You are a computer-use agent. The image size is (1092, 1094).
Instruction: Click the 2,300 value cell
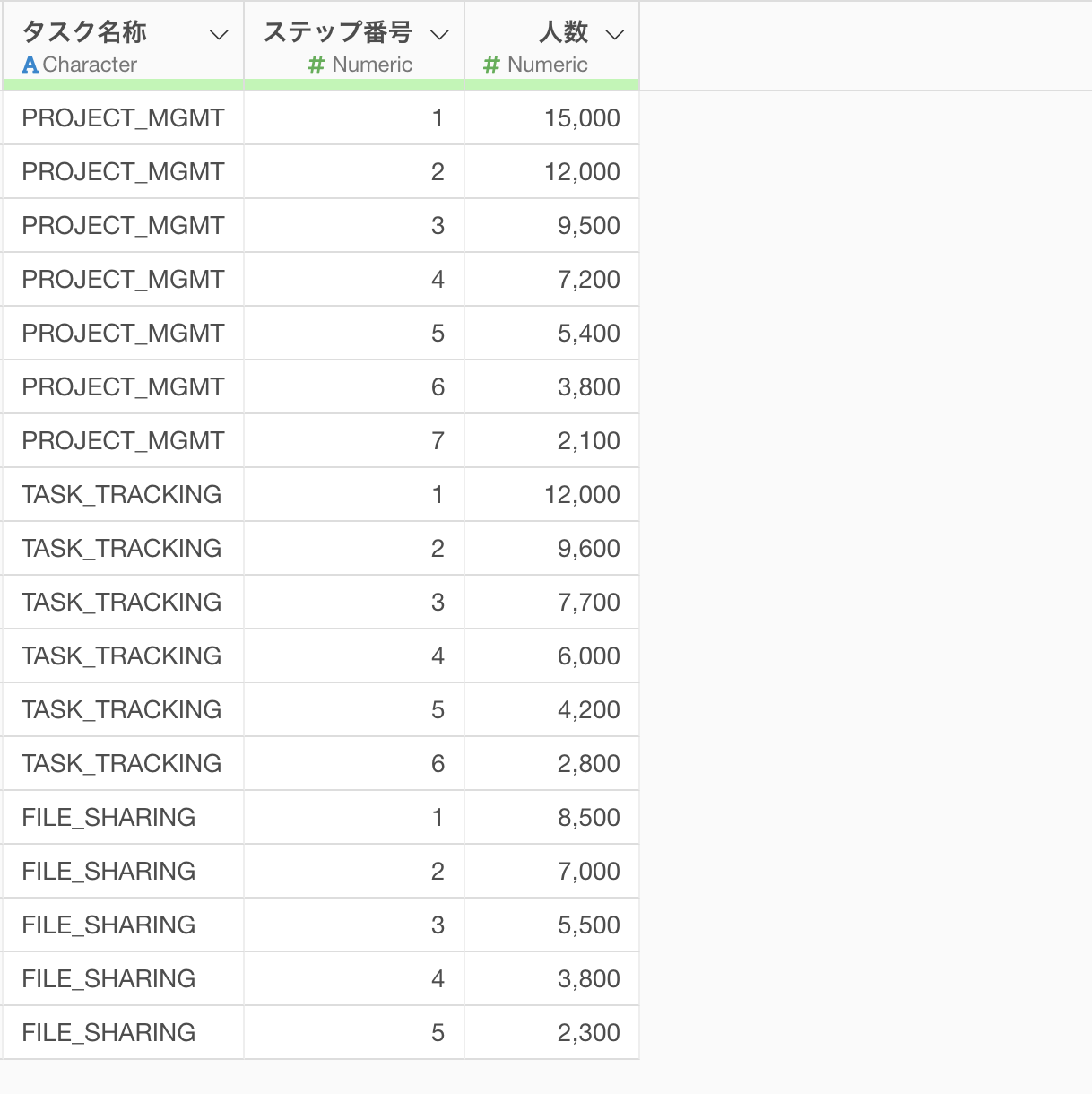pyautogui.click(x=552, y=1032)
